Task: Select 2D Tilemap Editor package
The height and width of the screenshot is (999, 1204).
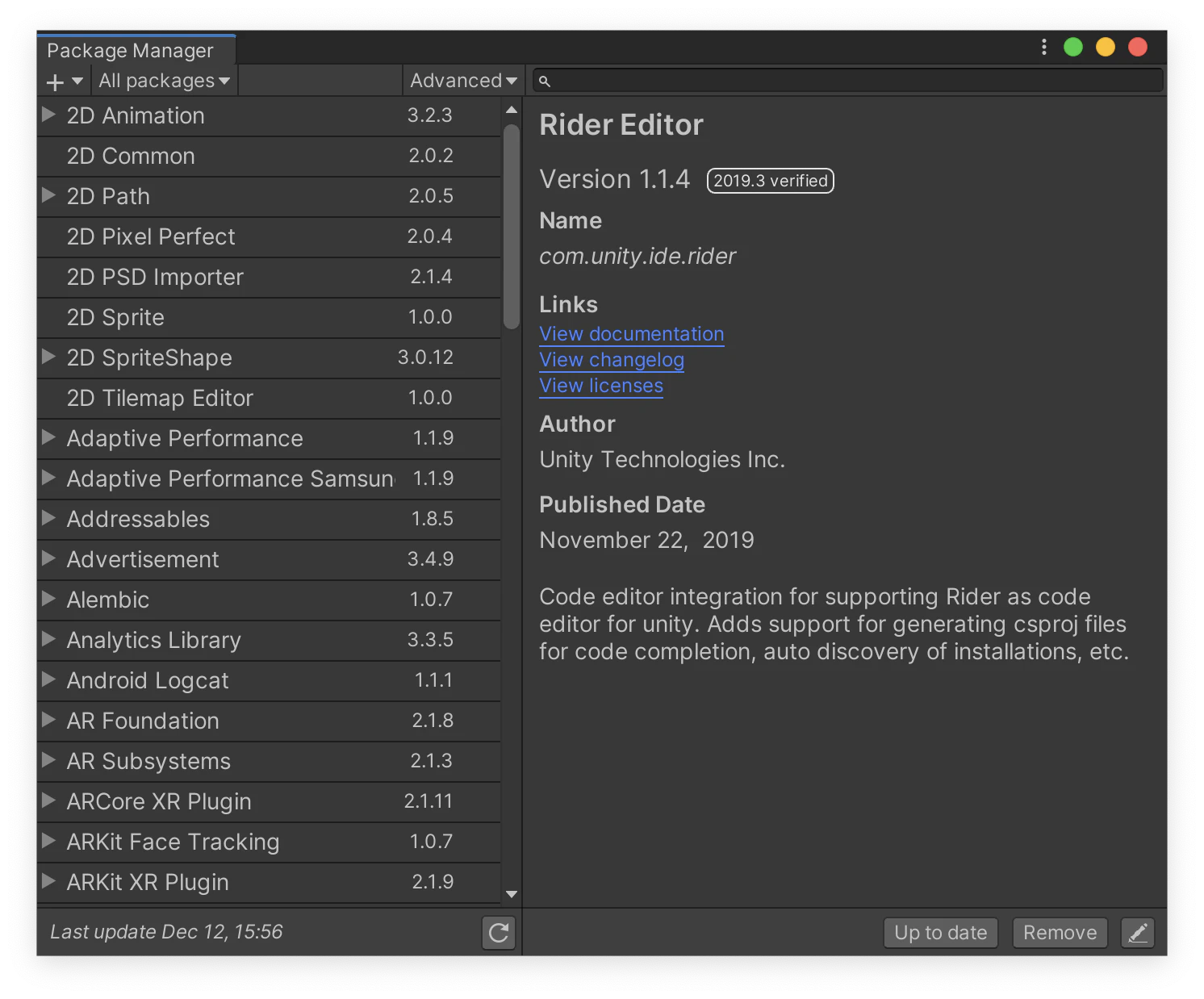Action: pyautogui.click(x=269, y=399)
